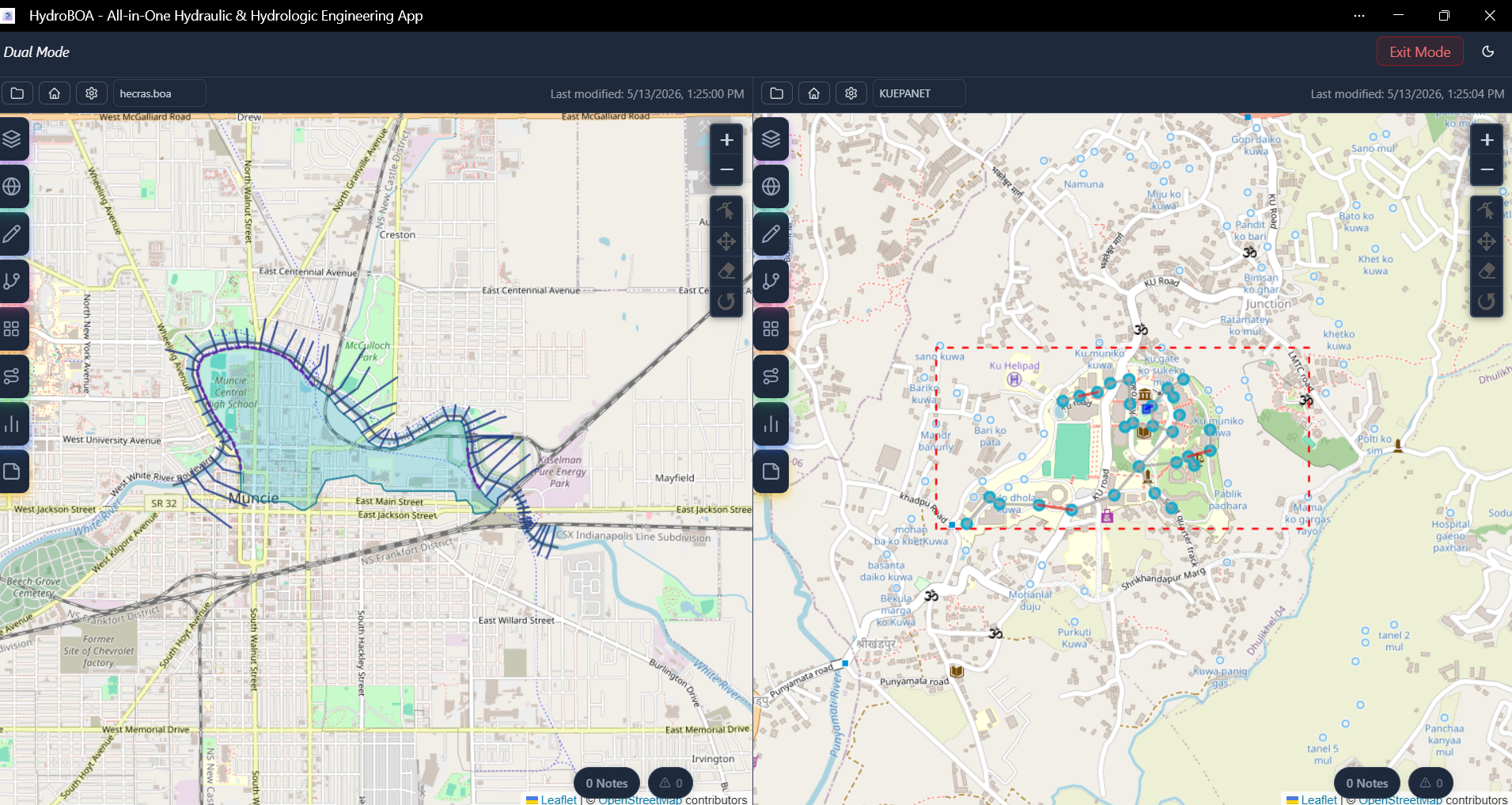The height and width of the screenshot is (805, 1512).
Task: Open settings gear beside hecras.boa
Action: tap(92, 93)
